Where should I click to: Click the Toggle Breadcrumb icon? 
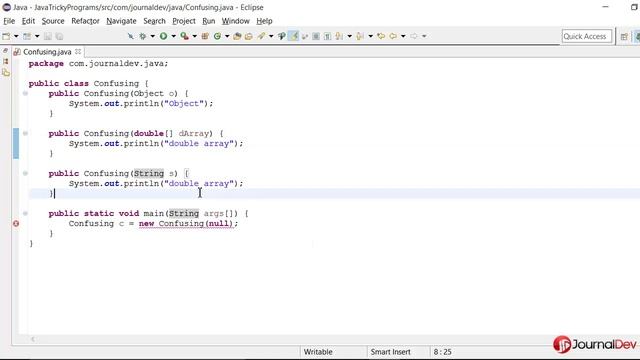(x=282, y=36)
